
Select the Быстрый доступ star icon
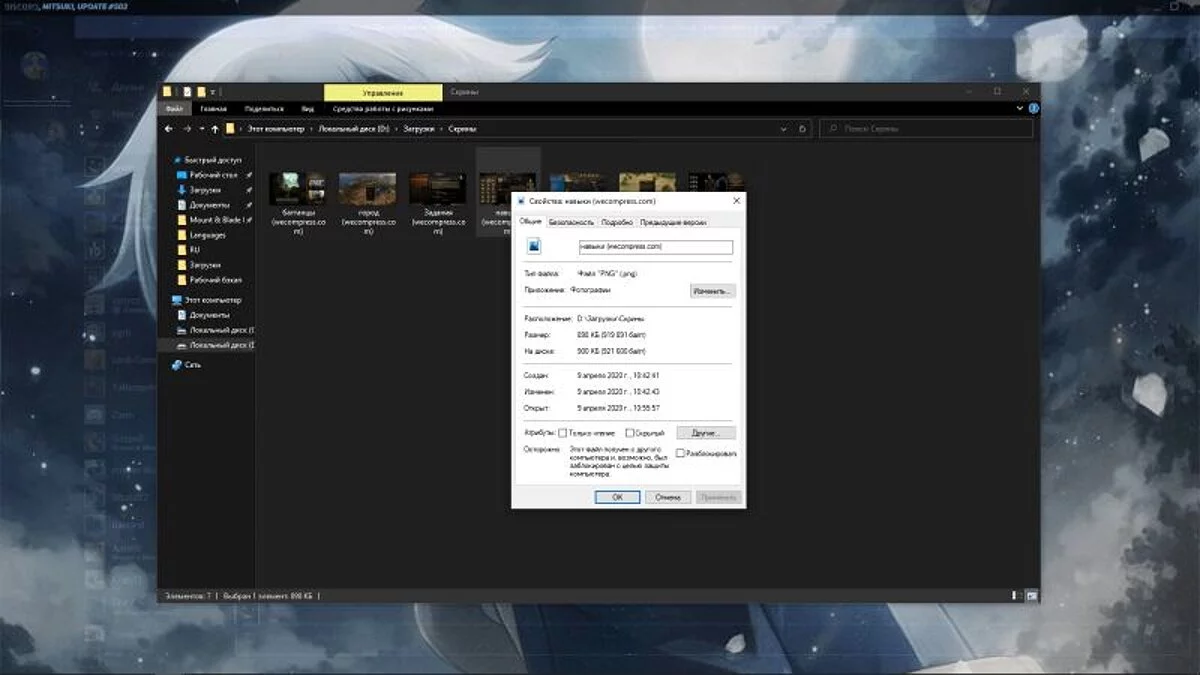(177, 160)
